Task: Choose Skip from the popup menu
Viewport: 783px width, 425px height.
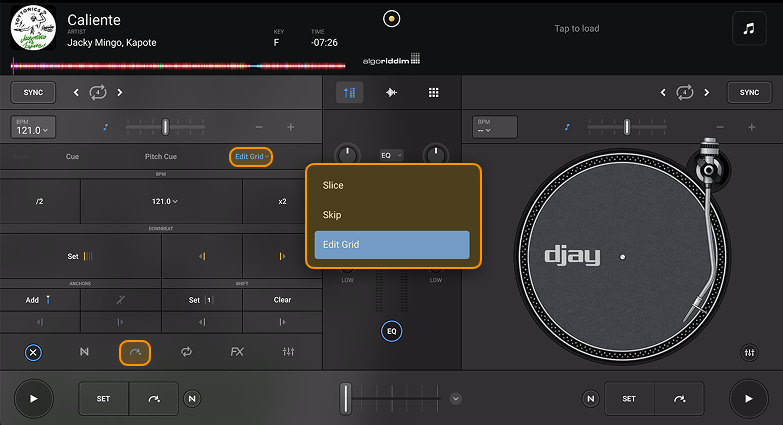Action: (392, 215)
